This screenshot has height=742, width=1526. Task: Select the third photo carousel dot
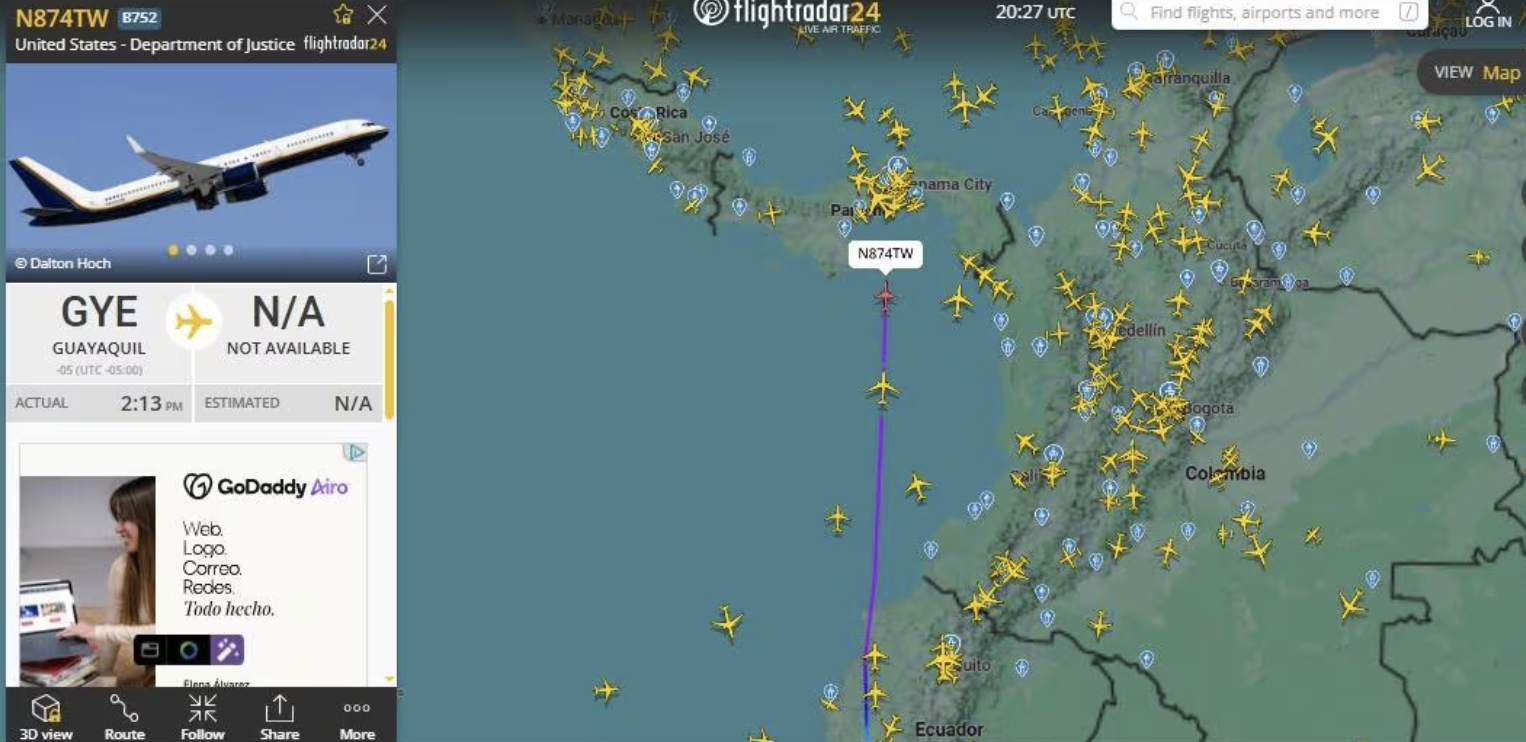[210, 250]
